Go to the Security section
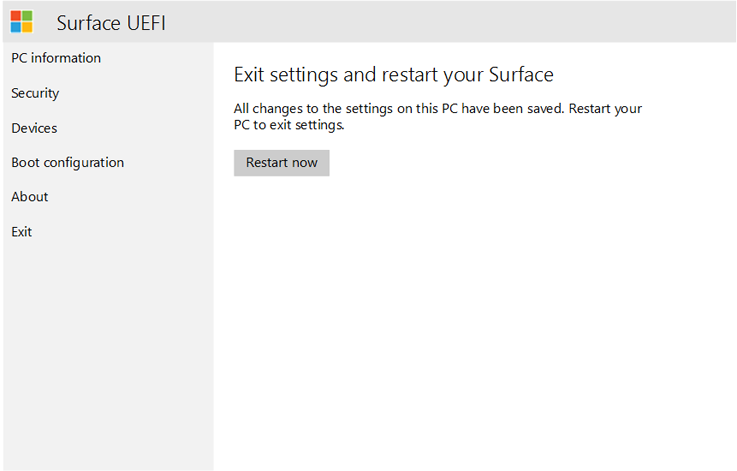737x471 pixels. point(35,93)
